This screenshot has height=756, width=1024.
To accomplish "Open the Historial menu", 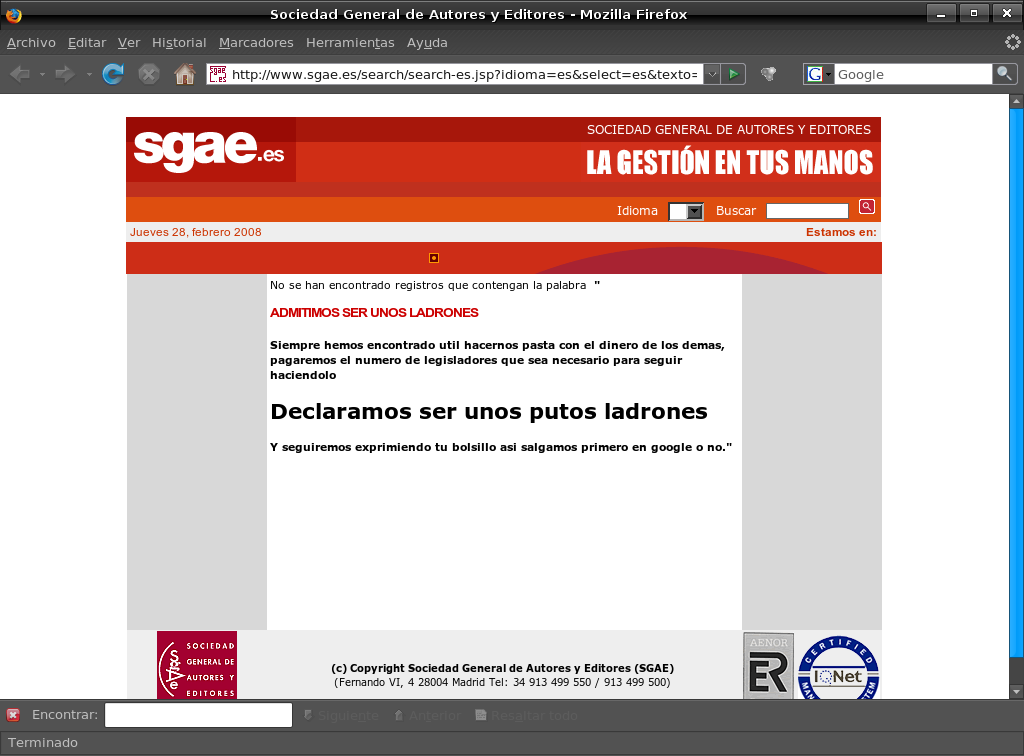I will [179, 42].
